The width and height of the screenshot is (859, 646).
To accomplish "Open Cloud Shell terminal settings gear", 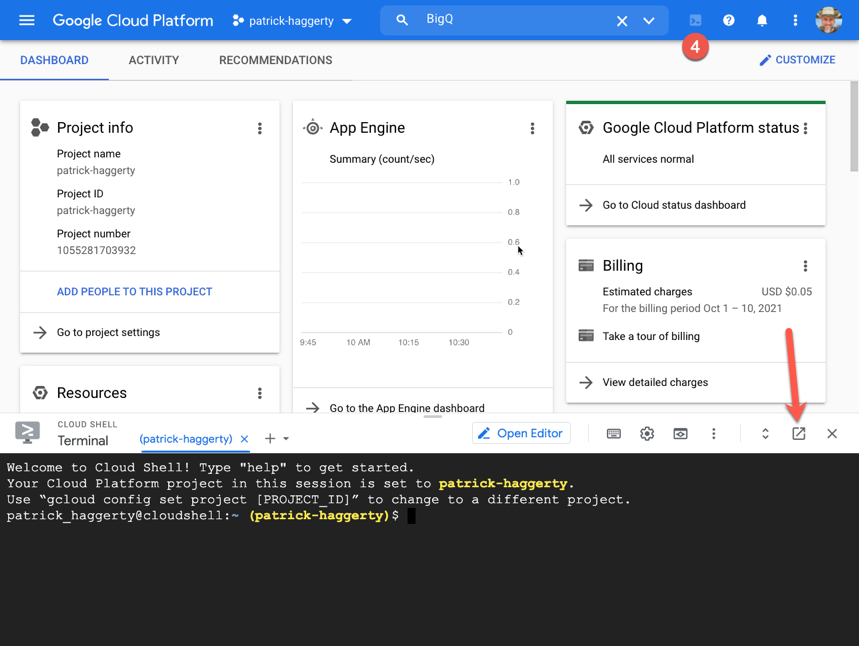I will [647, 434].
